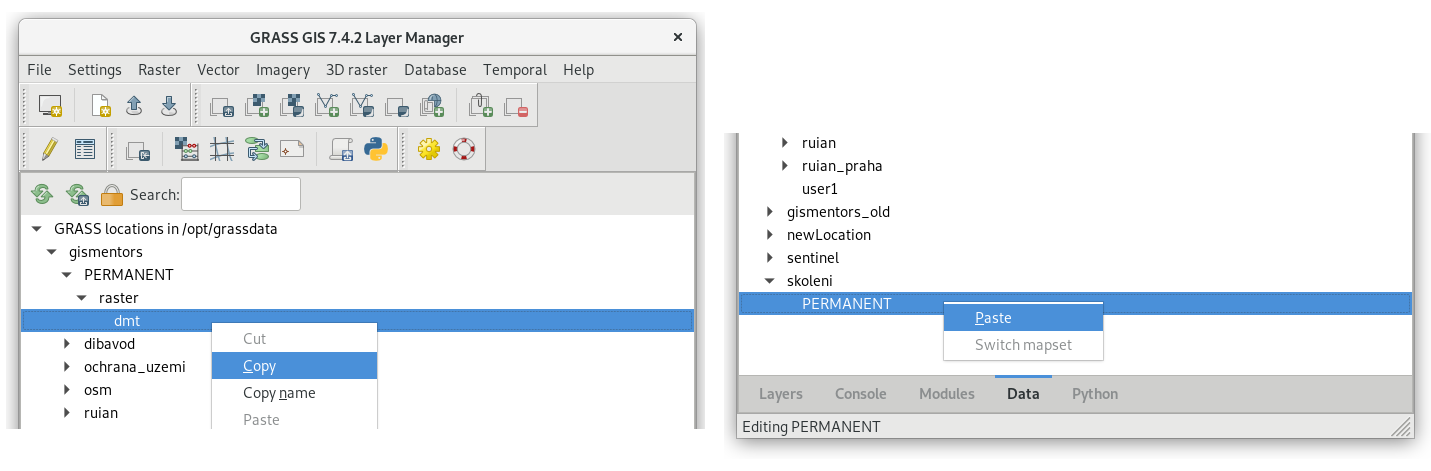Collapse the gismentors location
The height and width of the screenshot is (471, 1431).
[x=52, y=251]
